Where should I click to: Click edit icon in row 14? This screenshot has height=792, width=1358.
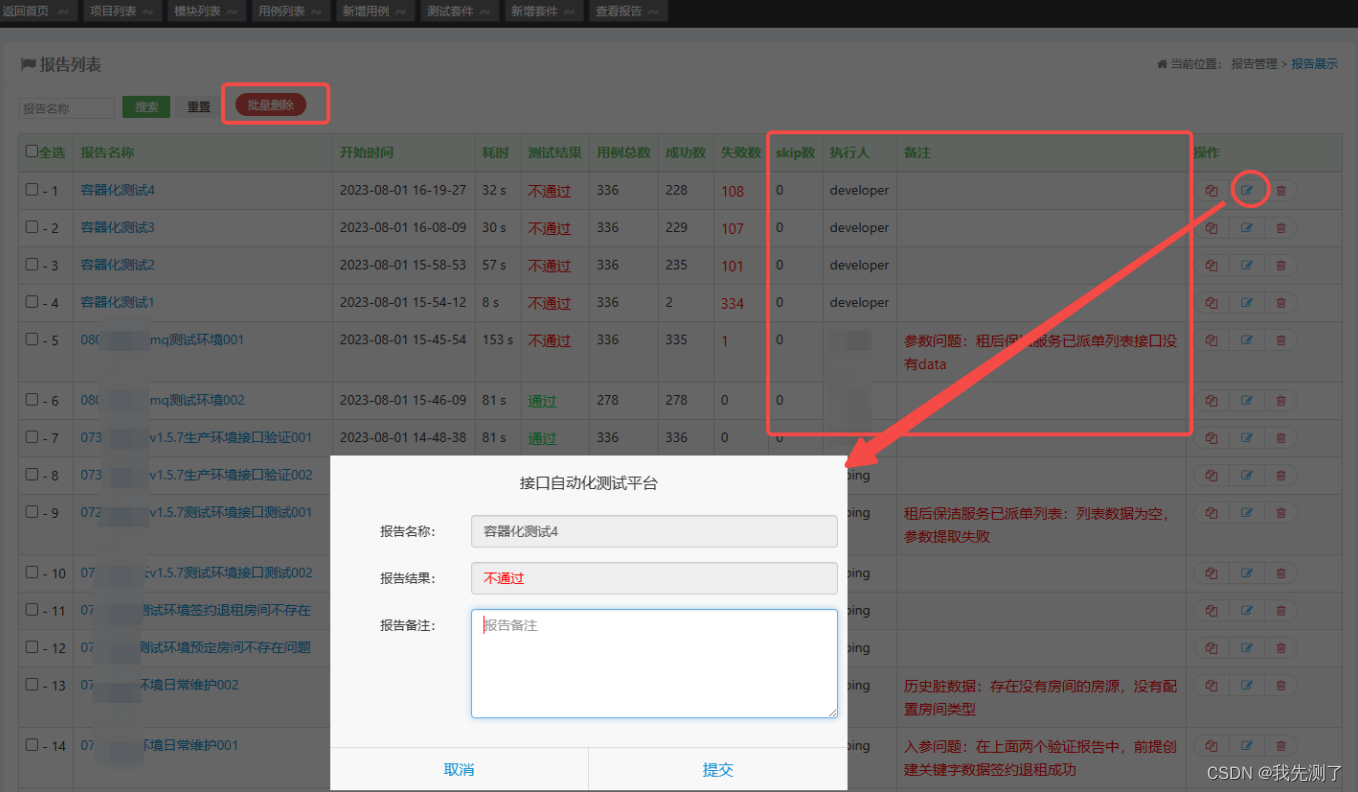[1247, 745]
